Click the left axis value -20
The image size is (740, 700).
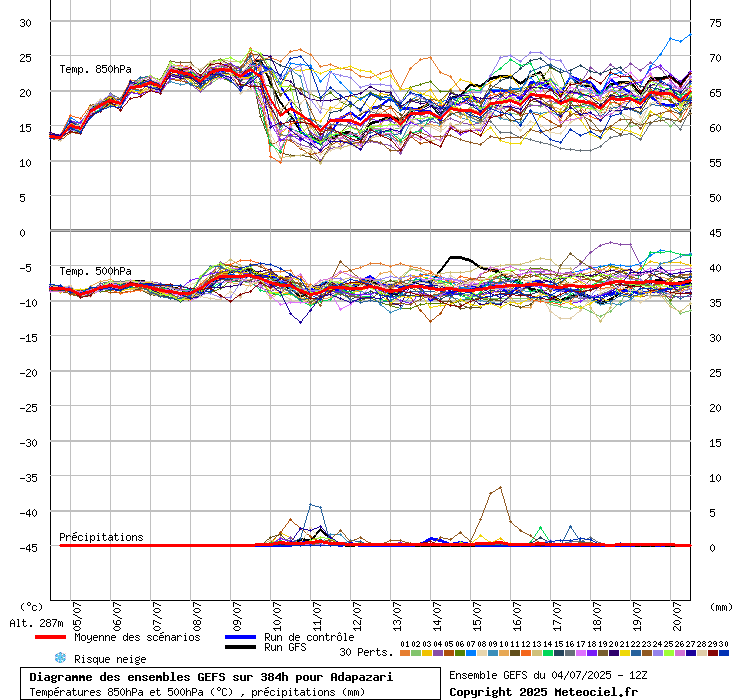[28, 373]
